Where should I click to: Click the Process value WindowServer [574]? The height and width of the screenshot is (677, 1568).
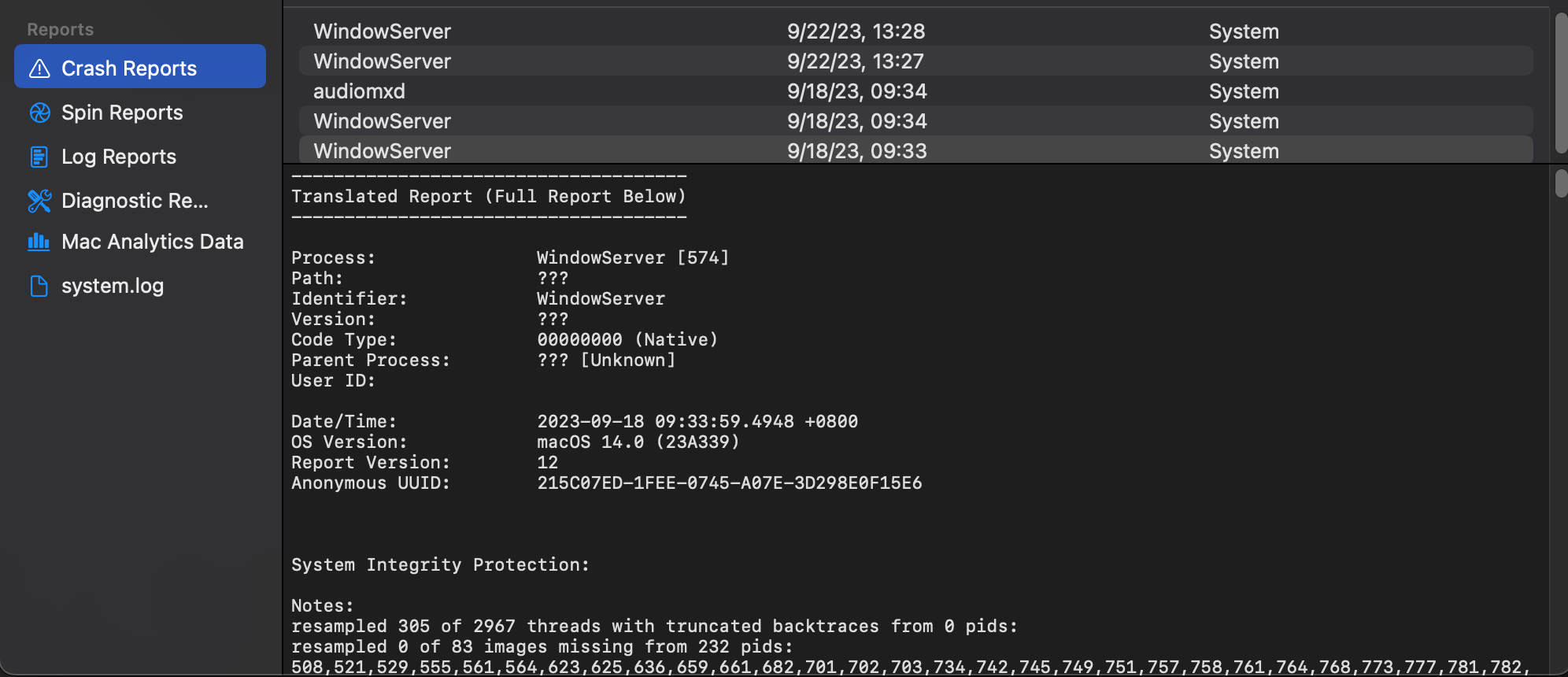(x=633, y=257)
